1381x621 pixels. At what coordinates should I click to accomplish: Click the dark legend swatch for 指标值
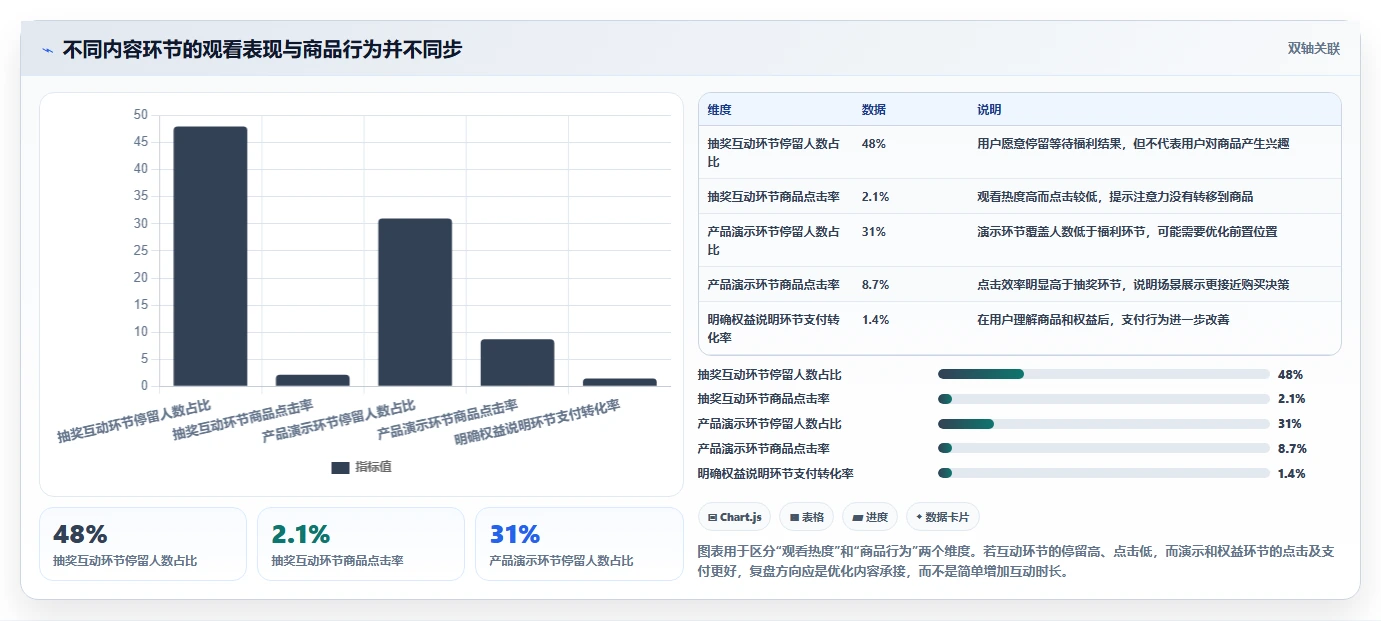click(x=340, y=467)
